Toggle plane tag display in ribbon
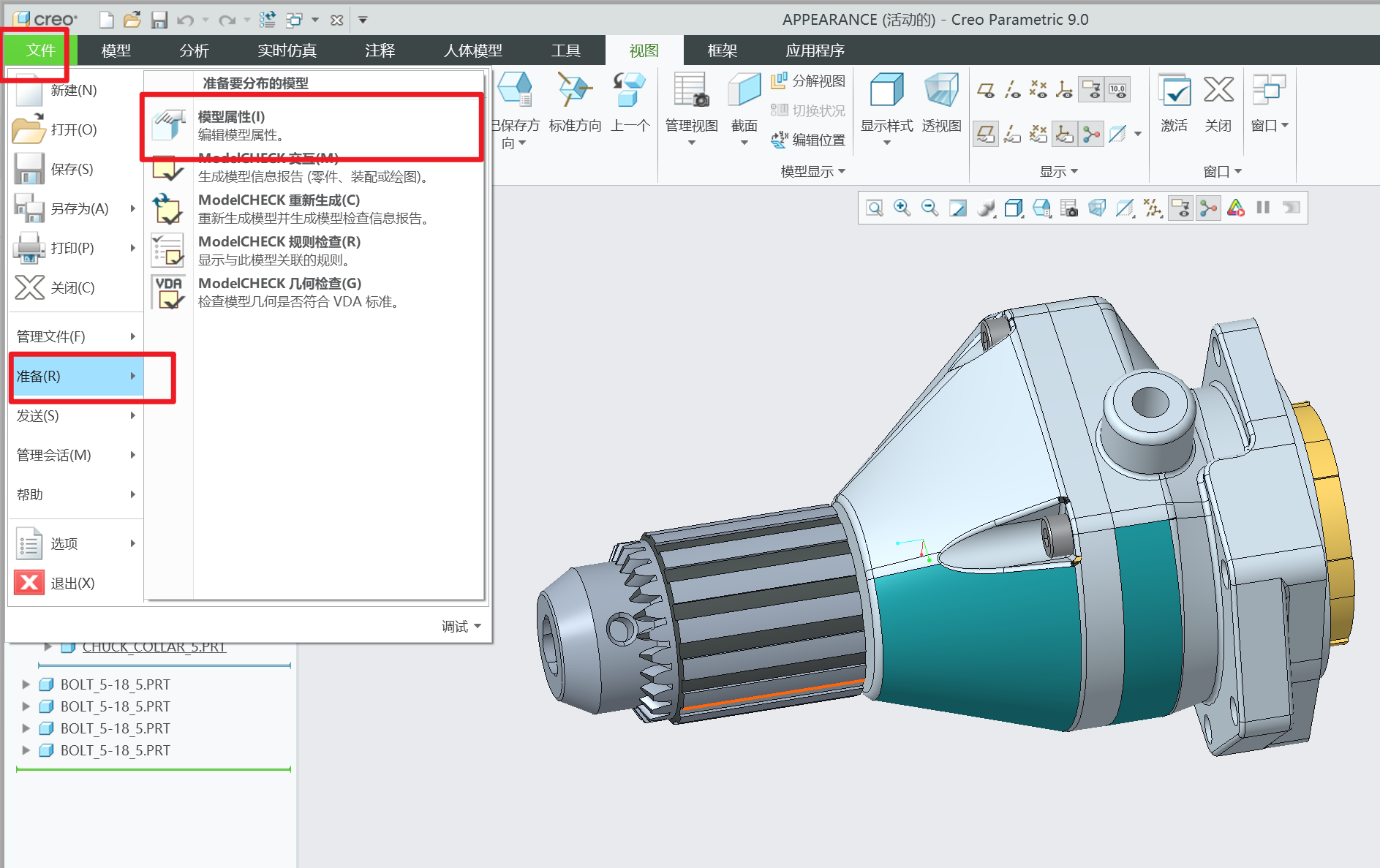The height and width of the screenshot is (868, 1380). click(986, 135)
